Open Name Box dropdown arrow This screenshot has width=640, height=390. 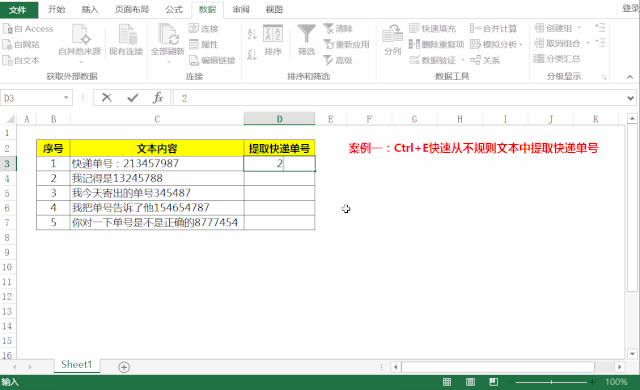(66, 98)
